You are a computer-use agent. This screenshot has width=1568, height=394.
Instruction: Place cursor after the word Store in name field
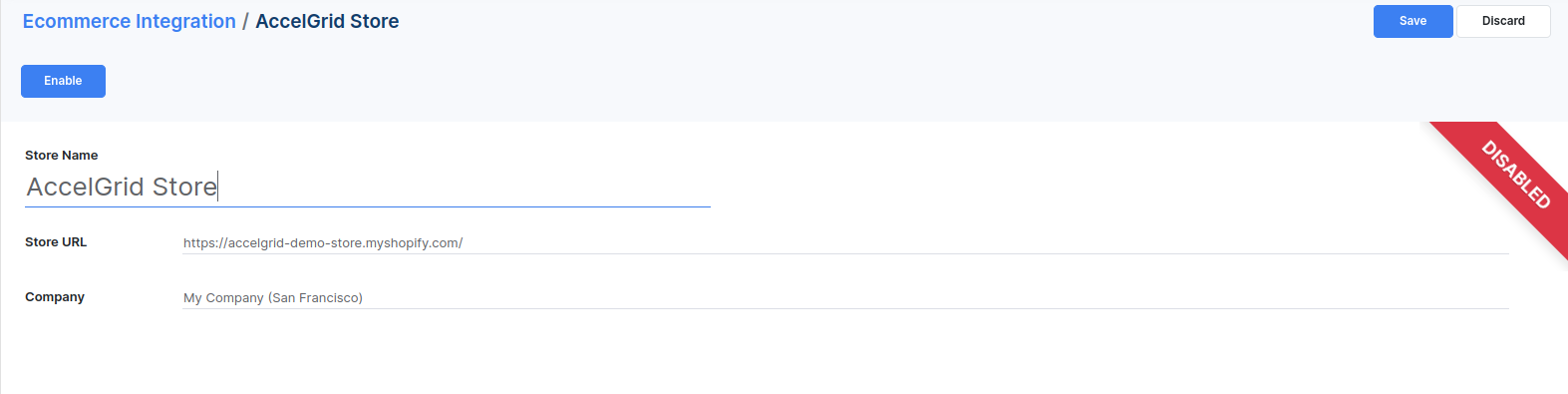click(217, 187)
